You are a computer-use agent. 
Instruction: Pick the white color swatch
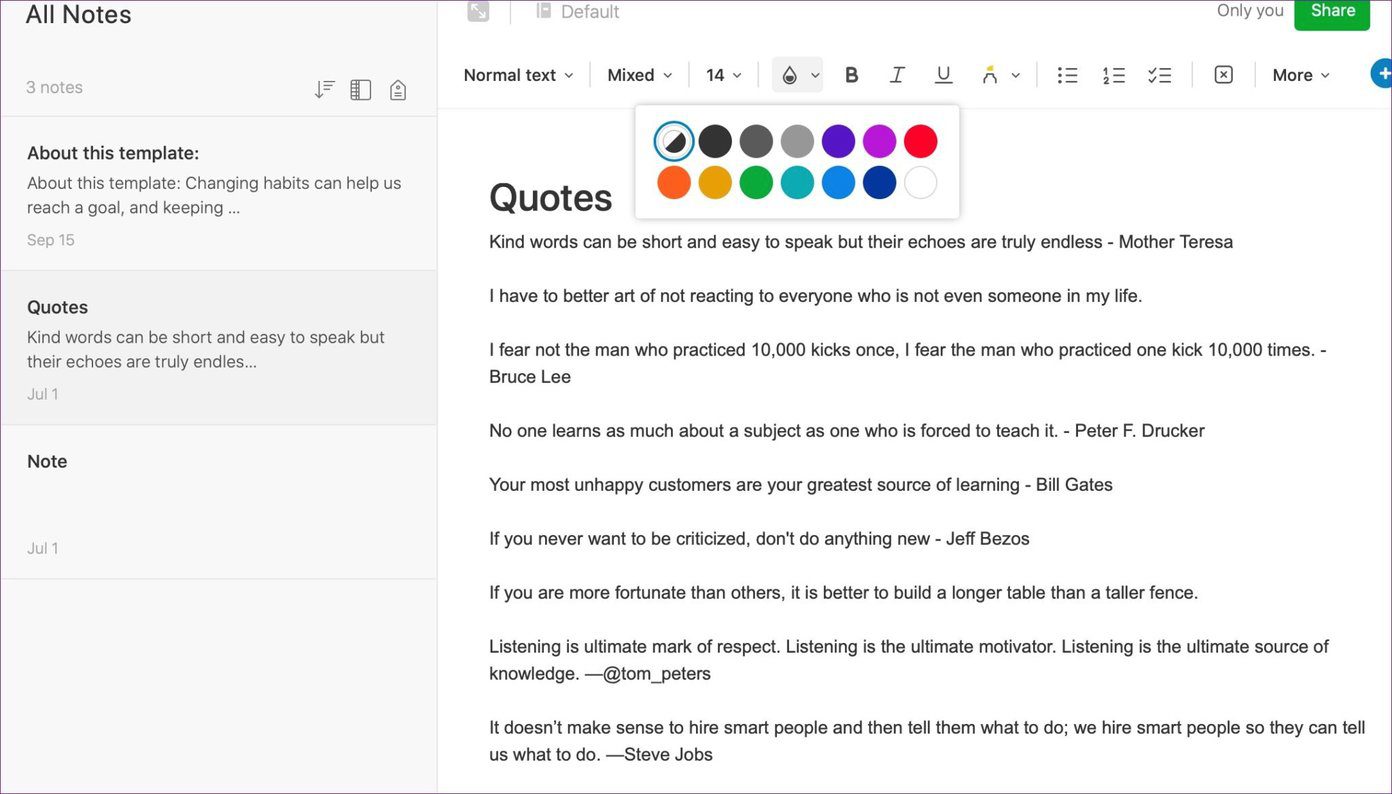[x=920, y=183]
